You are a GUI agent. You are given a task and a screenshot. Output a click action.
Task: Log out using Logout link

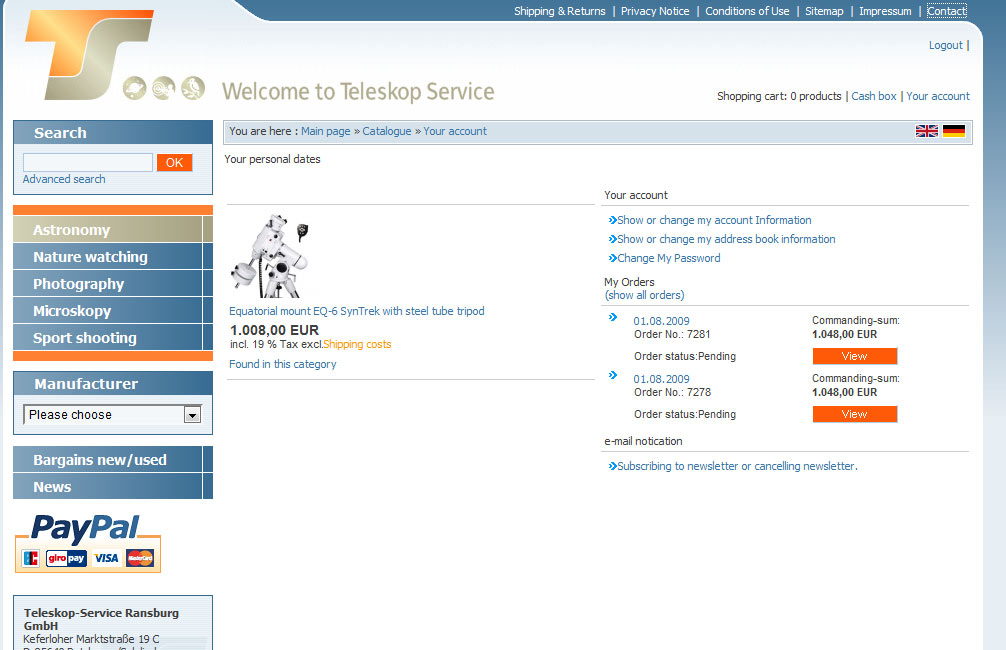946,45
